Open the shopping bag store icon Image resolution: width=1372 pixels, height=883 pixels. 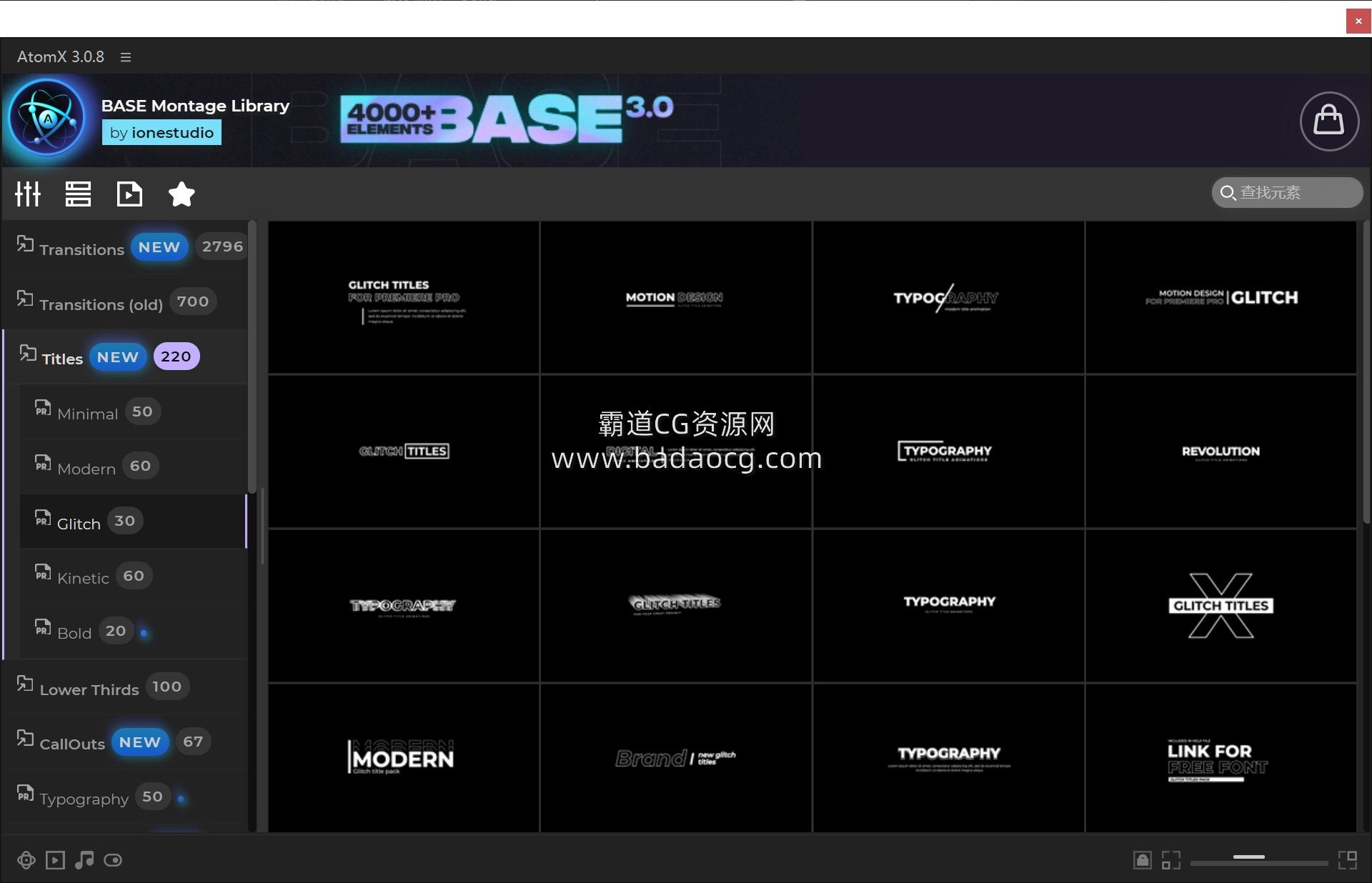tap(1329, 121)
